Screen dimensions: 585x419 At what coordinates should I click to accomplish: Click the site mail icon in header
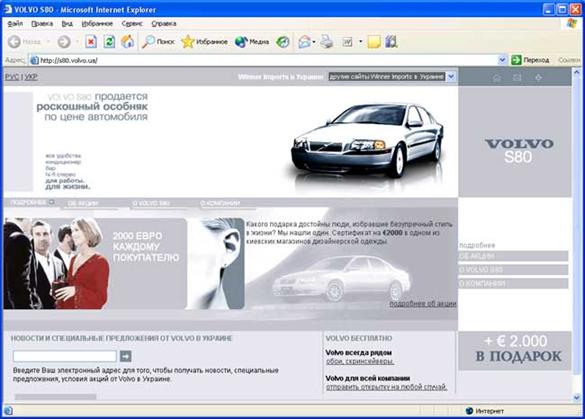[x=517, y=78]
